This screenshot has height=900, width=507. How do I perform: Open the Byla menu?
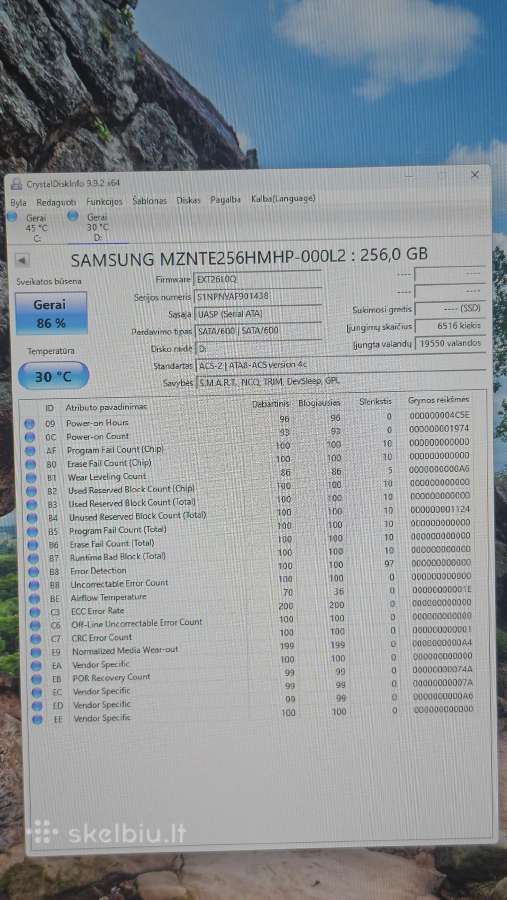(18, 203)
